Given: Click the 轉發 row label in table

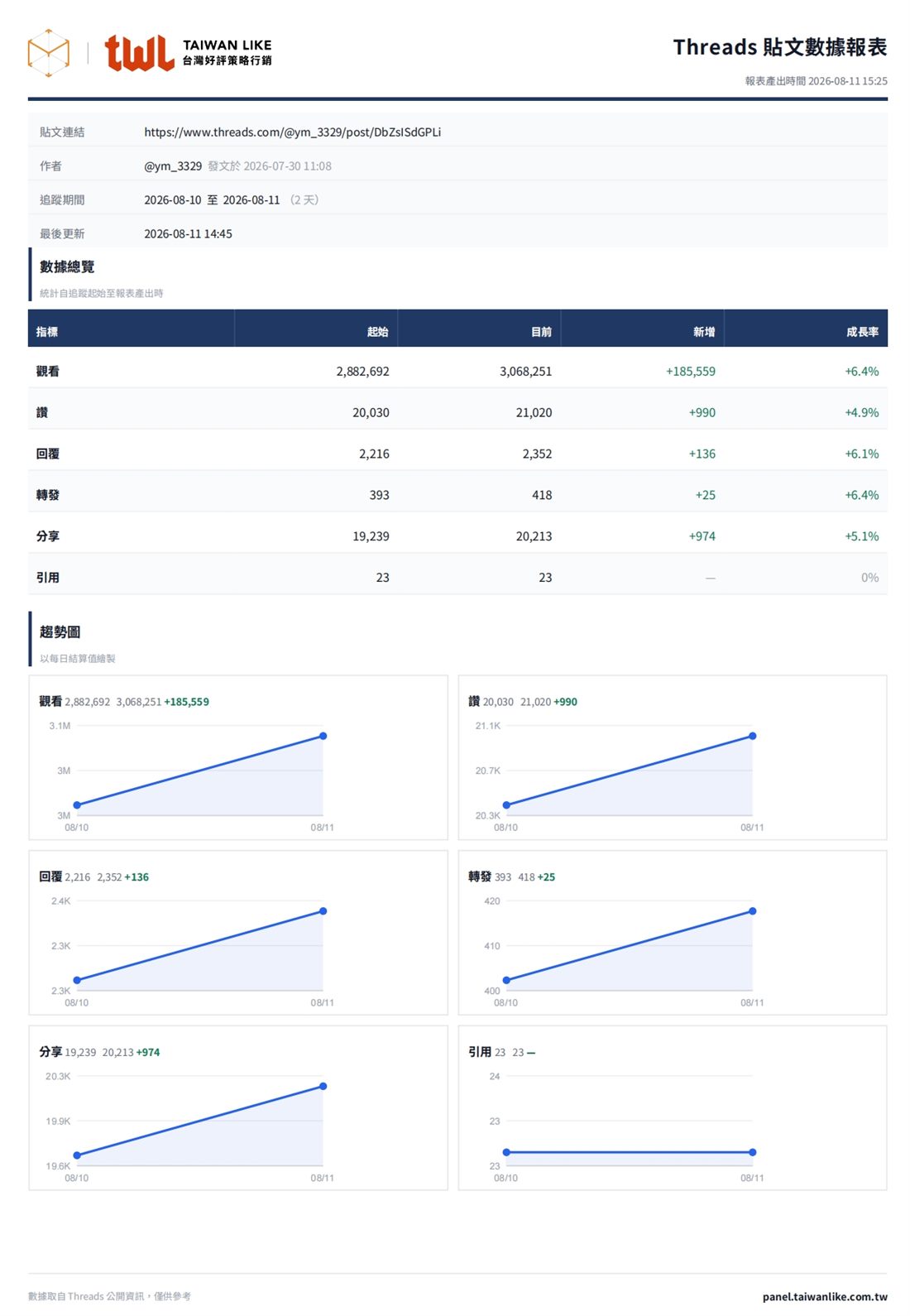Looking at the screenshot, I should (x=48, y=495).
